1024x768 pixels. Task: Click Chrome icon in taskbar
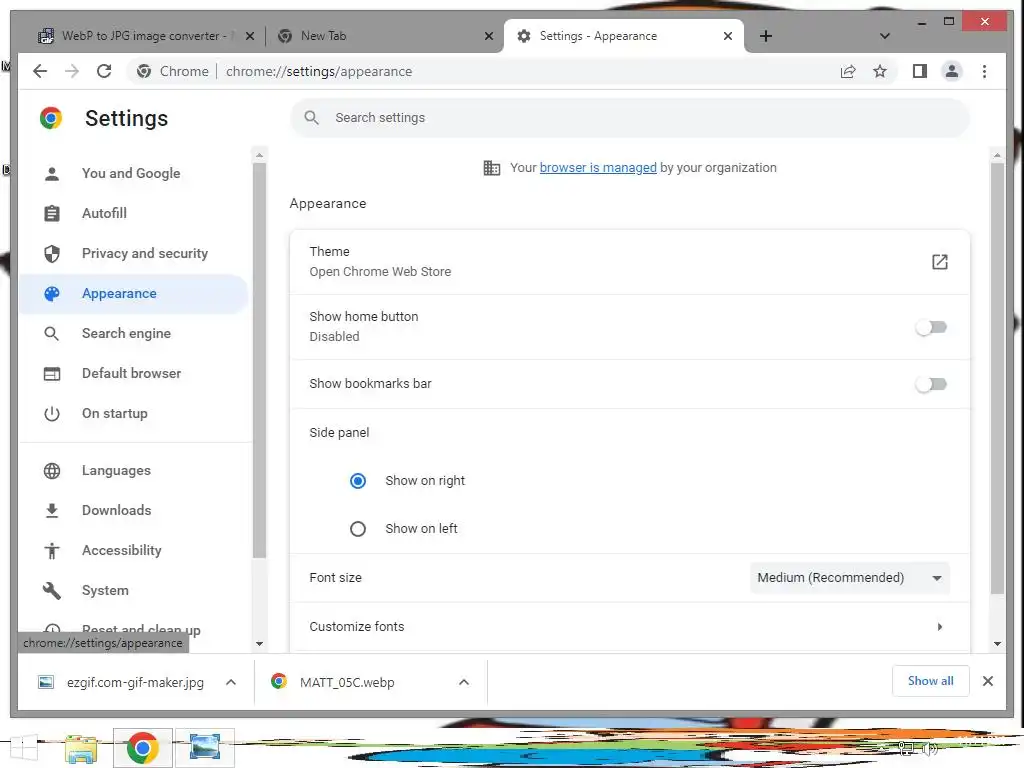click(142, 748)
